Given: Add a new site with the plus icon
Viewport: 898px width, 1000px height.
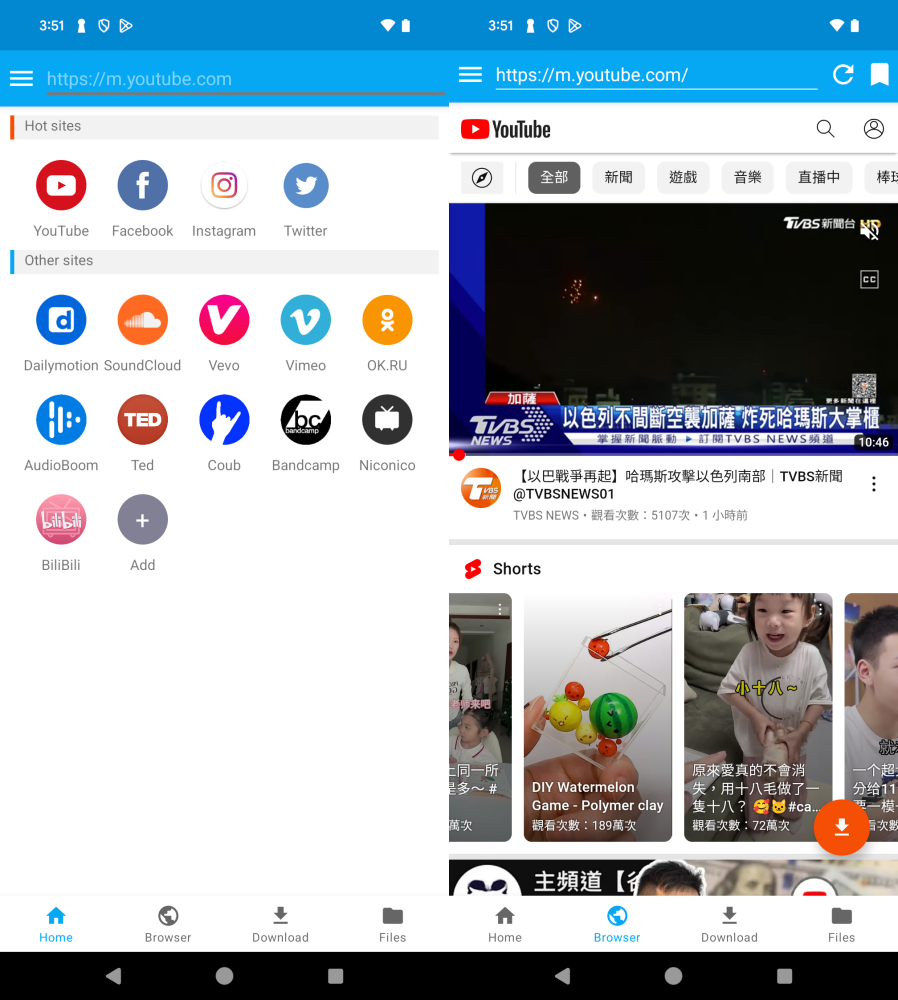Looking at the screenshot, I should [142, 520].
